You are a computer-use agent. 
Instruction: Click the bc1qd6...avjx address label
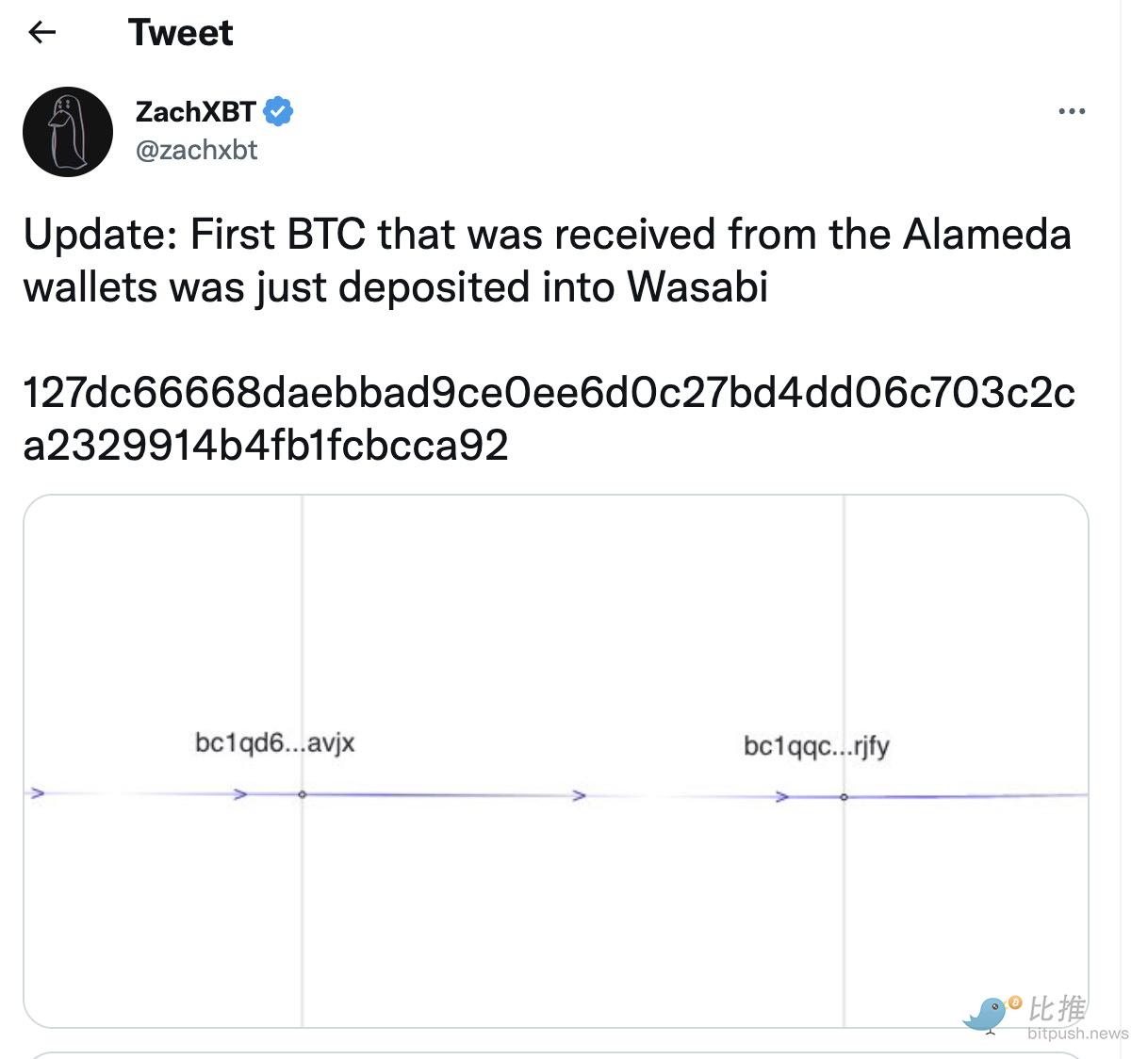coord(274,742)
